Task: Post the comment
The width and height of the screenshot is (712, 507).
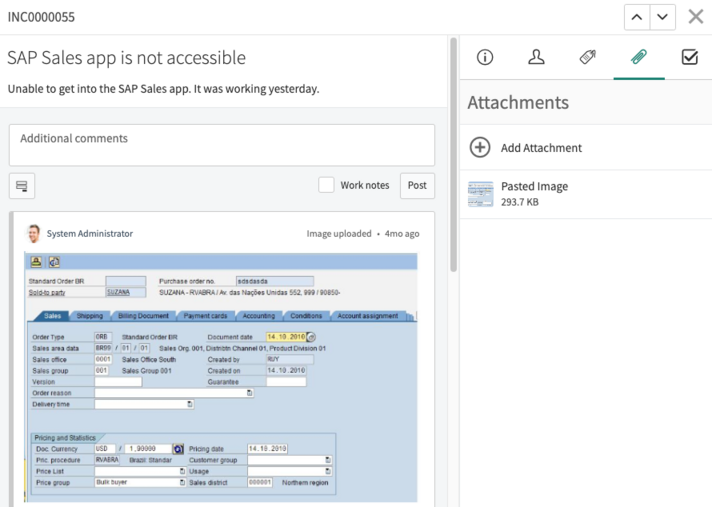Action: click(417, 185)
